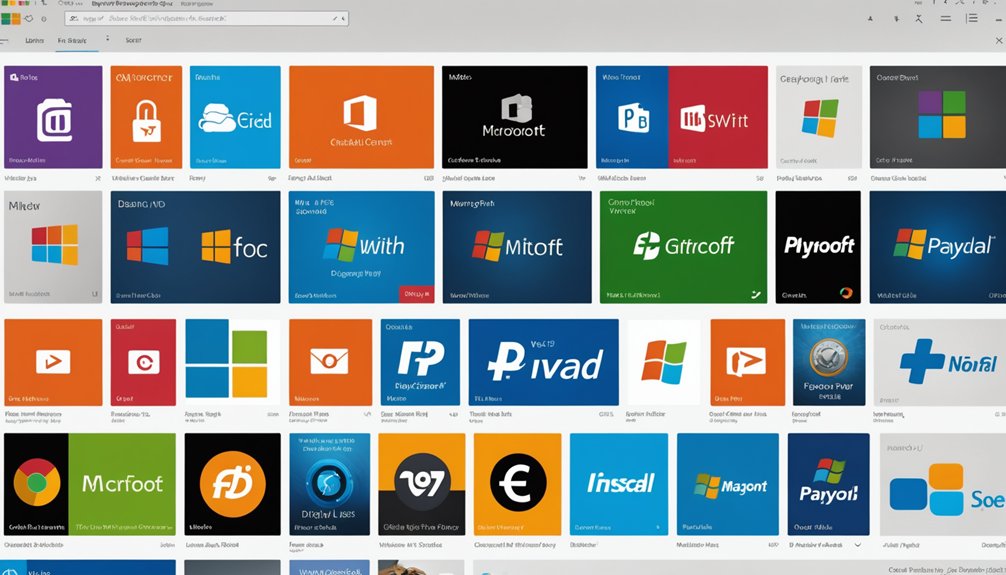This screenshot has height=575, width=1006.
Task: Open the white tile with the Windows flag logo
Action: (x=664, y=362)
